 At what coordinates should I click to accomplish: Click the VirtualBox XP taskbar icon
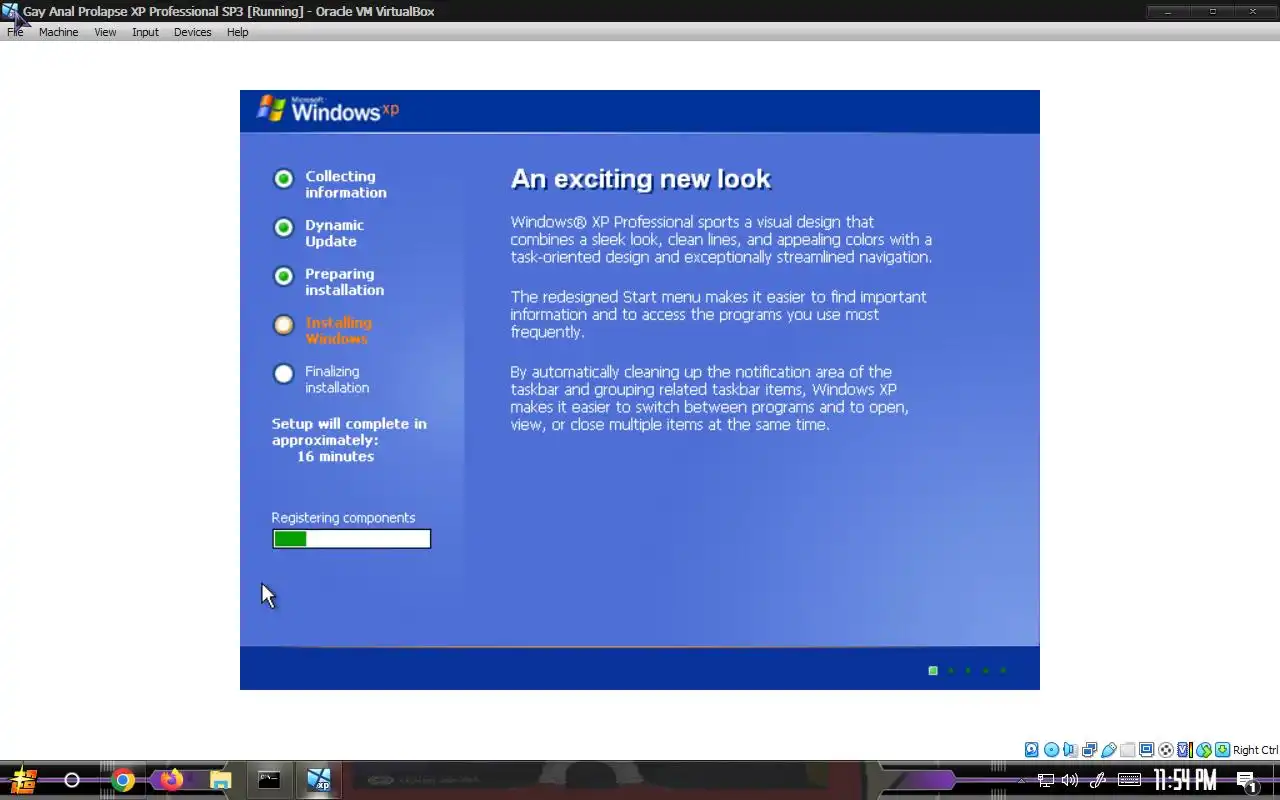coord(319,780)
